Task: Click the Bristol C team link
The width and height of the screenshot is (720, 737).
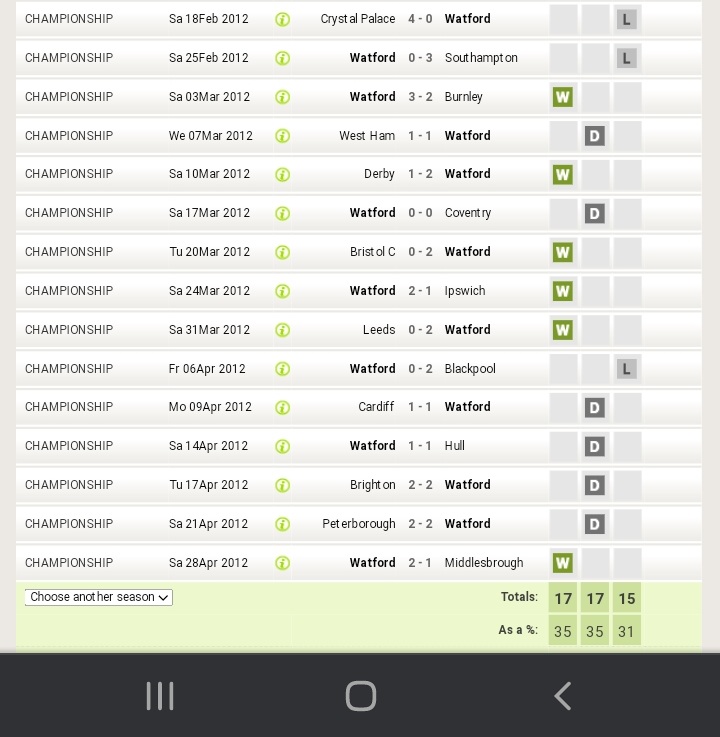Action: click(x=372, y=252)
